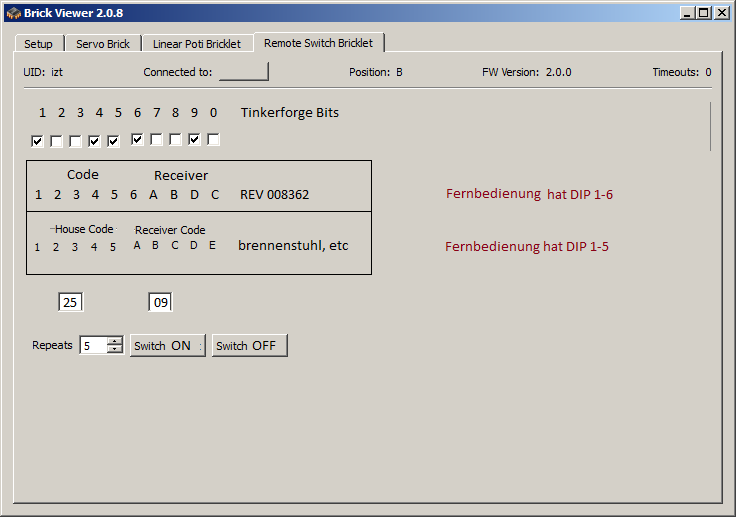
Task: Click the Switch OFF button
Action: click(x=250, y=346)
